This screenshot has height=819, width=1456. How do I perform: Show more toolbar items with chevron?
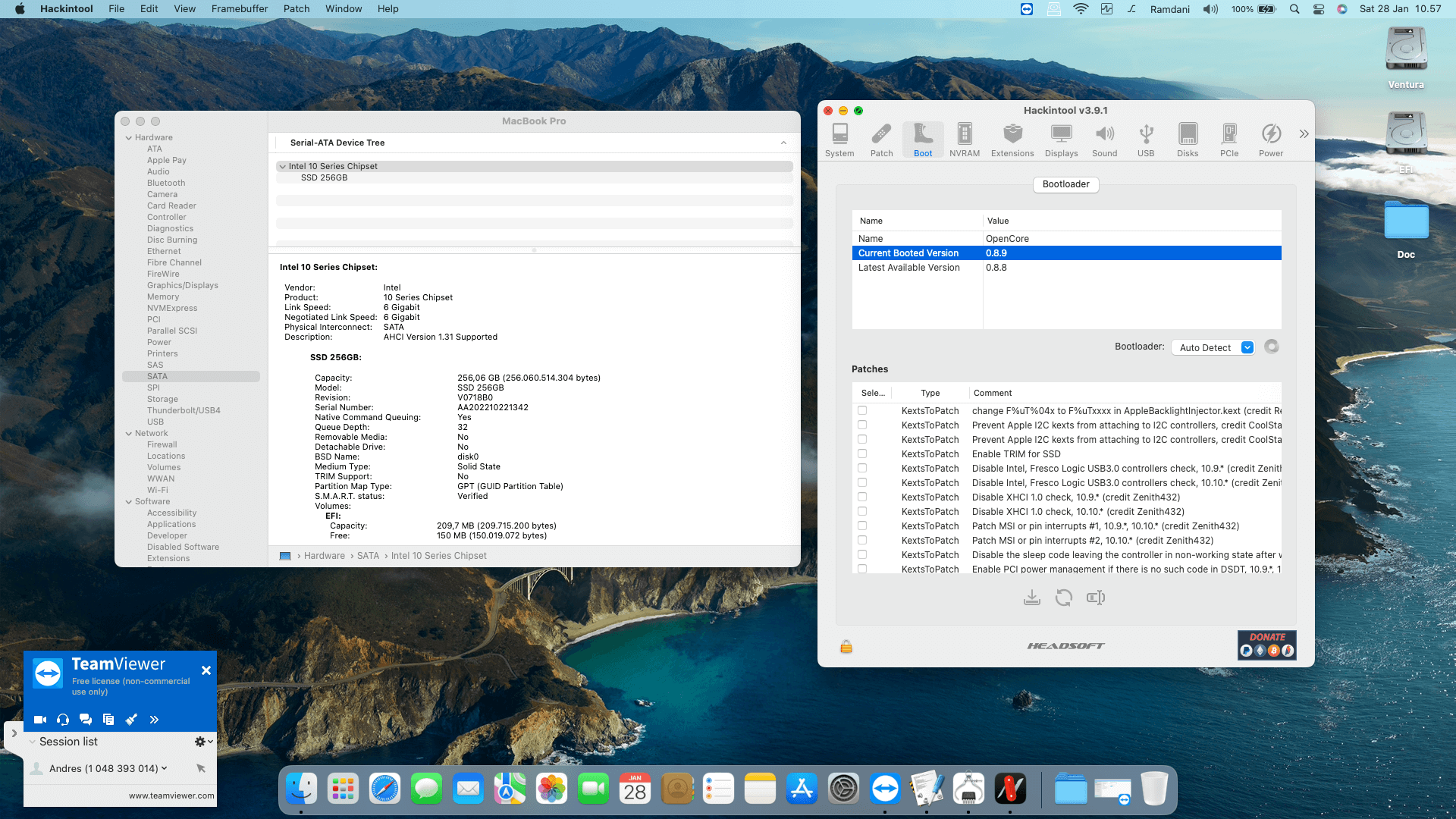pyautogui.click(x=1304, y=134)
